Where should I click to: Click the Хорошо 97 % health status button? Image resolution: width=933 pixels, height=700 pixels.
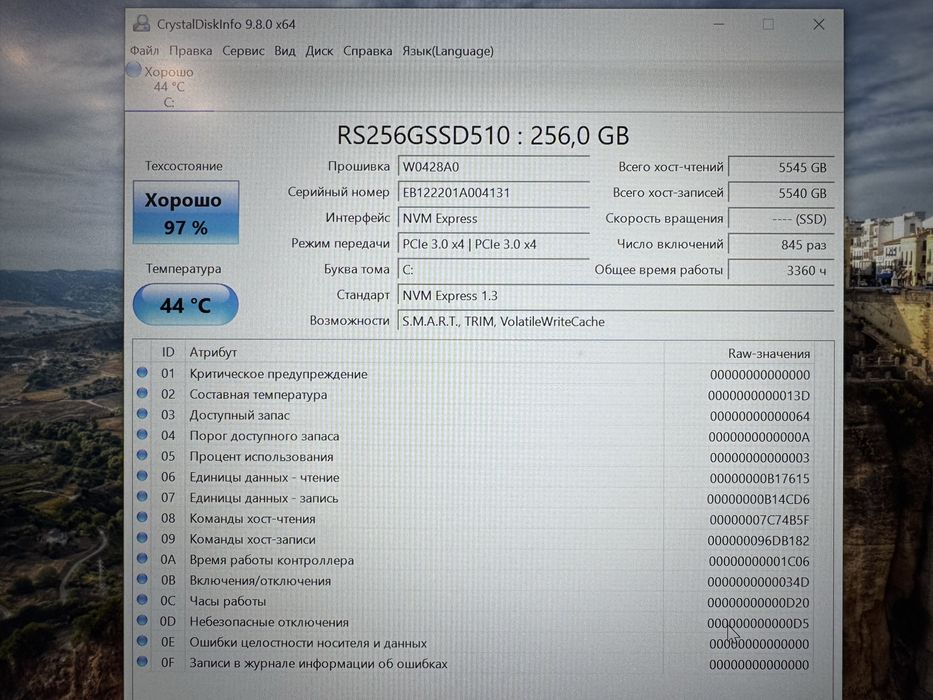click(x=186, y=212)
